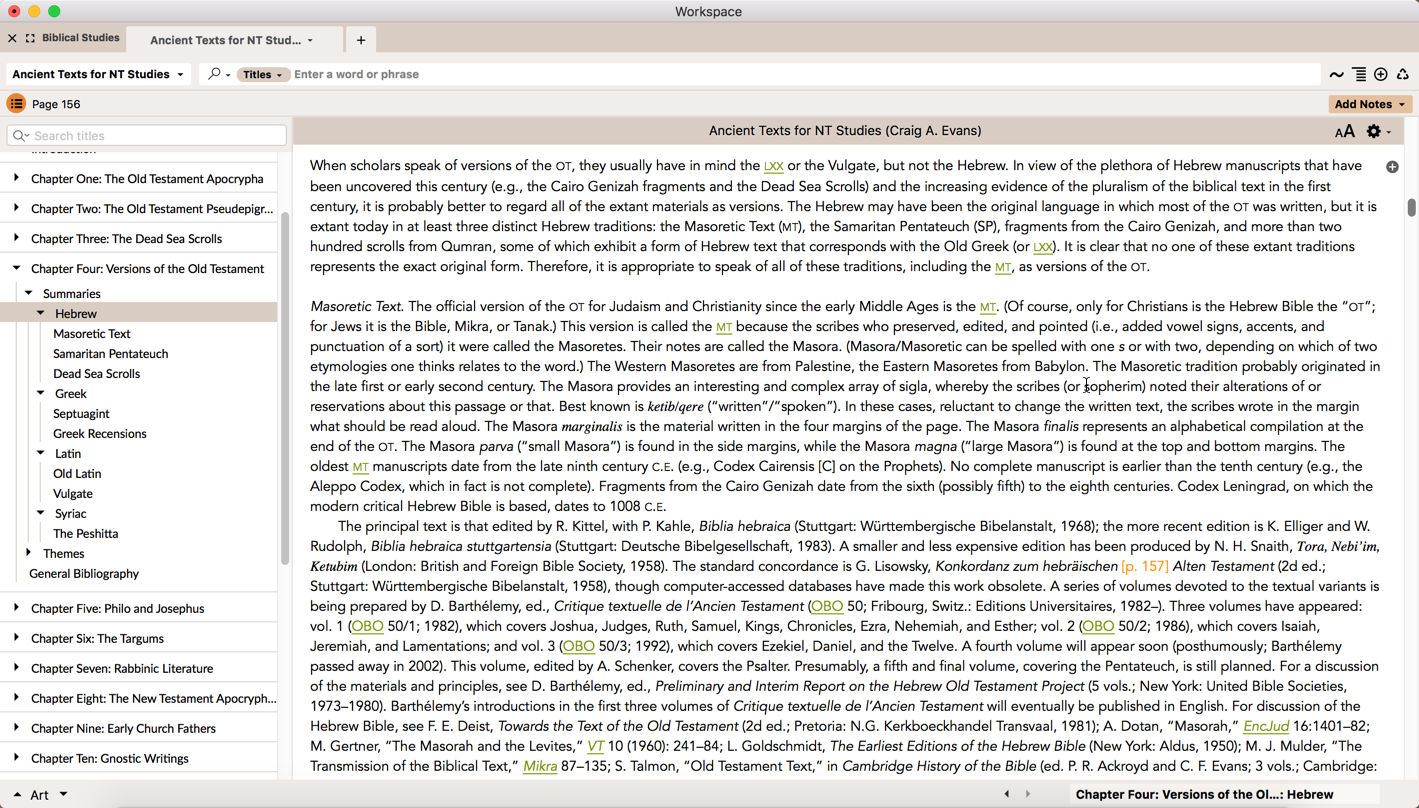Add a new tab with plus button
Viewport: 1419px width, 808px height.
(x=361, y=40)
